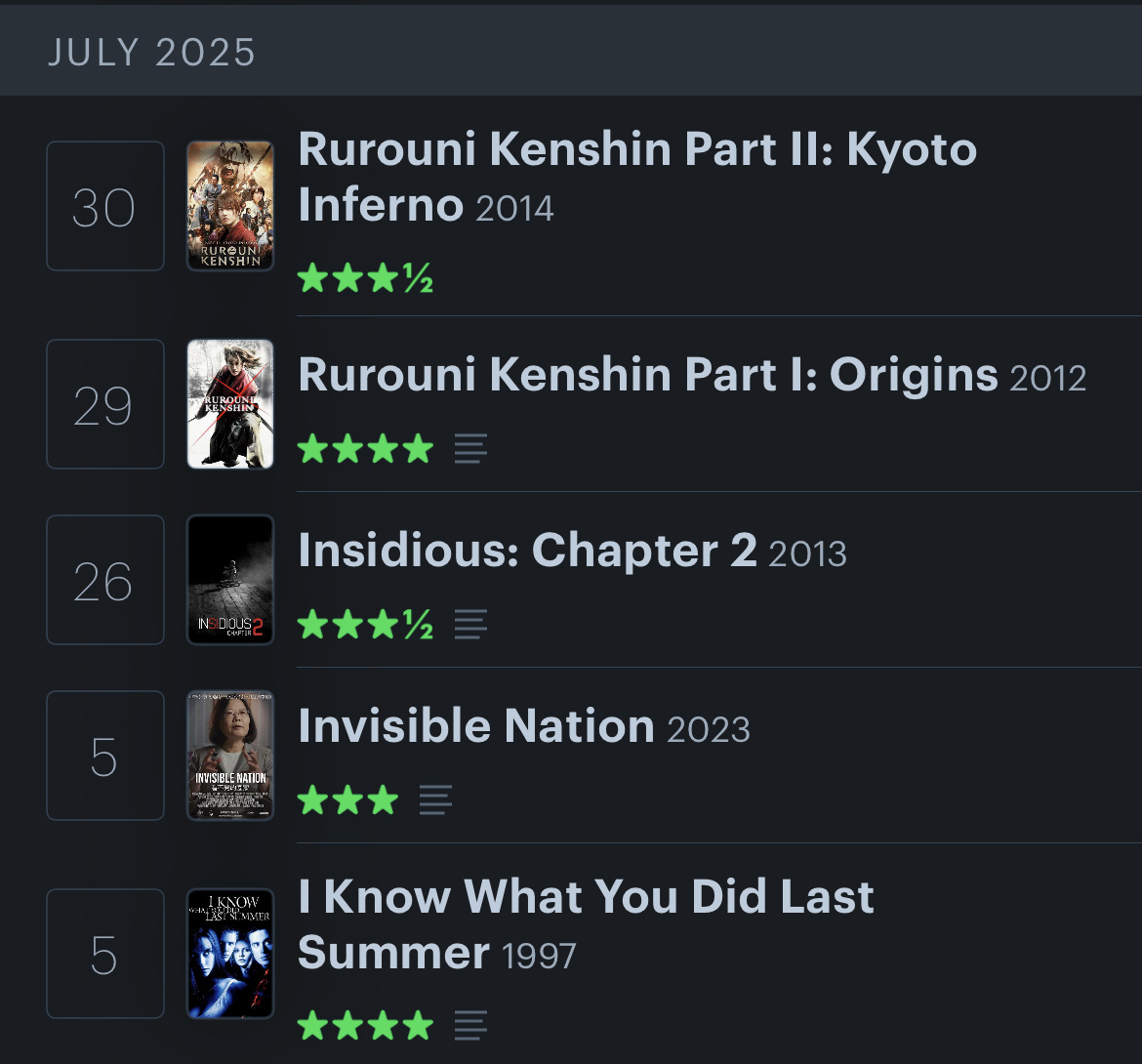Open review icon for I Know What You Did

pyautogui.click(x=470, y=1025)
